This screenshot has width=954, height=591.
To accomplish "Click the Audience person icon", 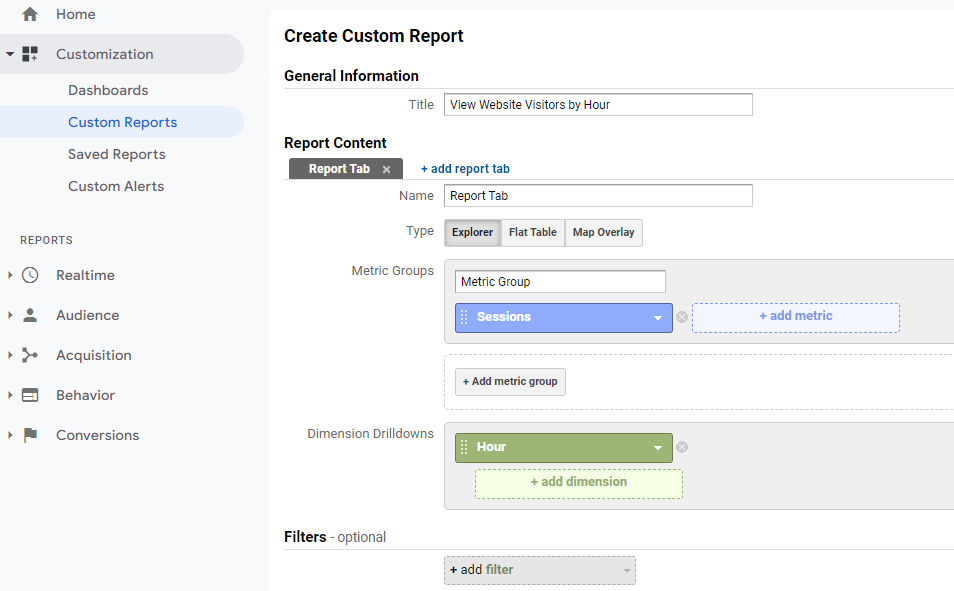I will 30,315.
